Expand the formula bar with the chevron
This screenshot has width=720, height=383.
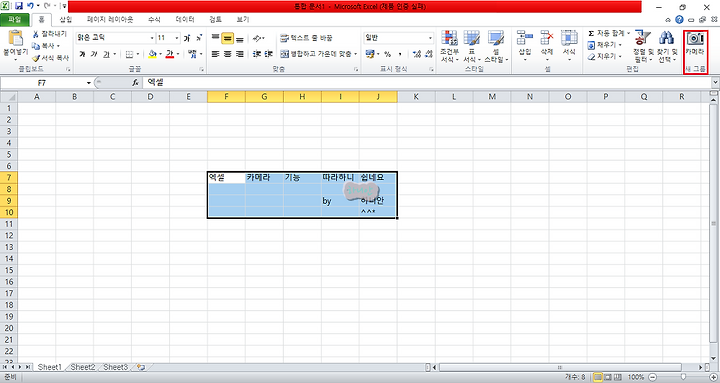click(x=715, y=83)
